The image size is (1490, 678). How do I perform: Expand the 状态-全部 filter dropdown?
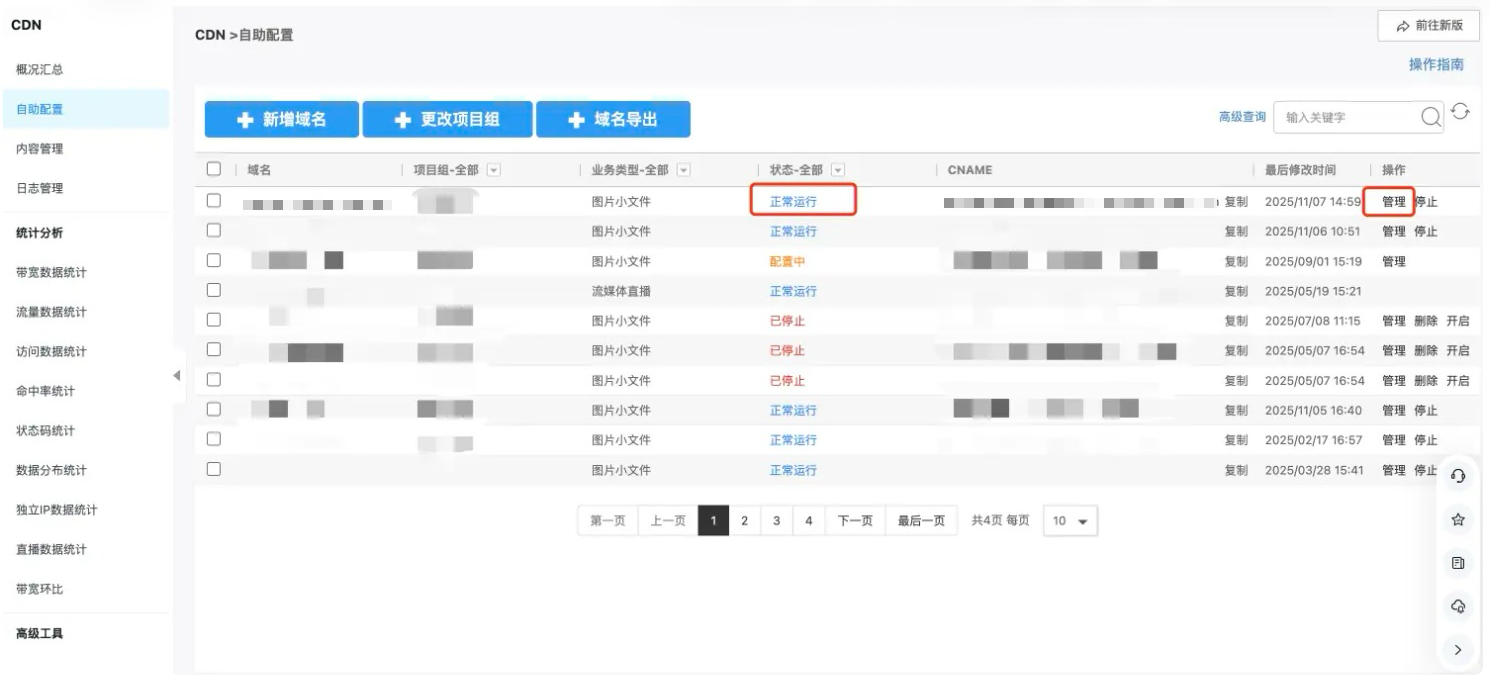[x=838, y=170]
